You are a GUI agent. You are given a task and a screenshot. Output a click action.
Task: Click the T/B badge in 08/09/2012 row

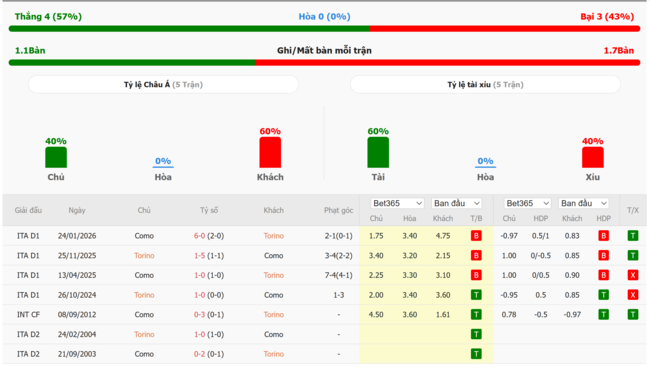(476, 315)
